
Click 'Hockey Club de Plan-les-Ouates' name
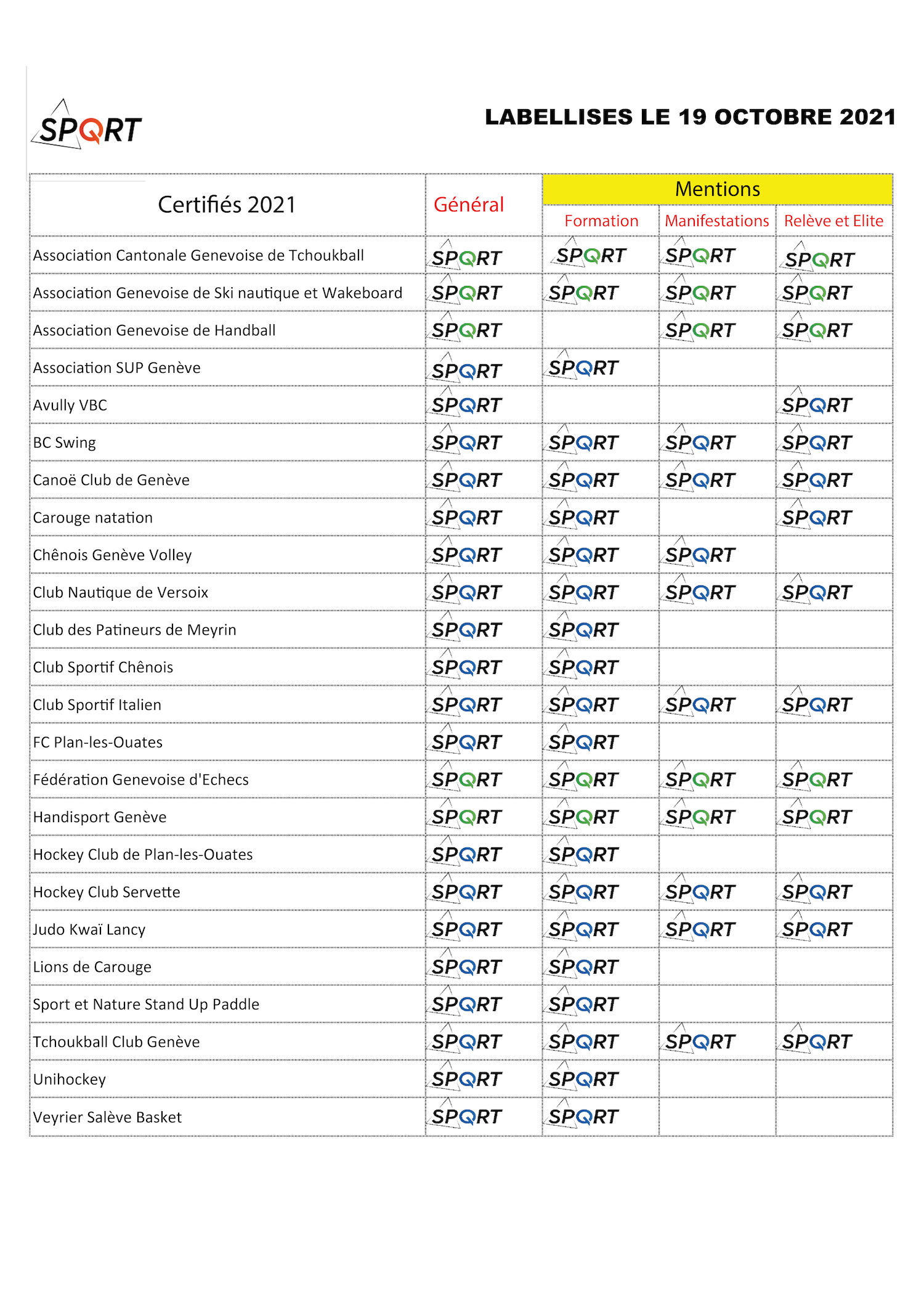click(143, 855)
